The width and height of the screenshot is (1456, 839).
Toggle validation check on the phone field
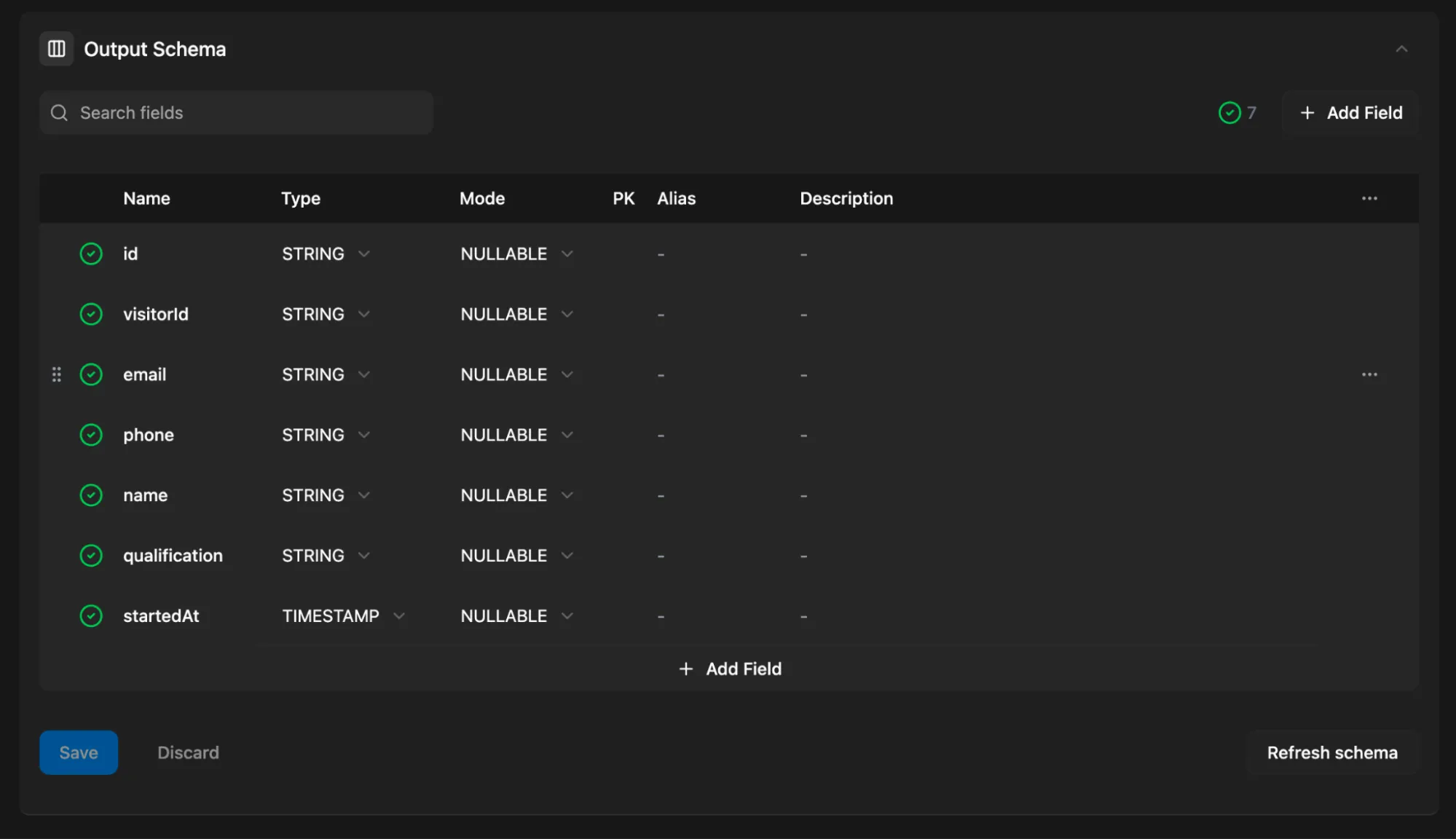[x=91, y=435]
